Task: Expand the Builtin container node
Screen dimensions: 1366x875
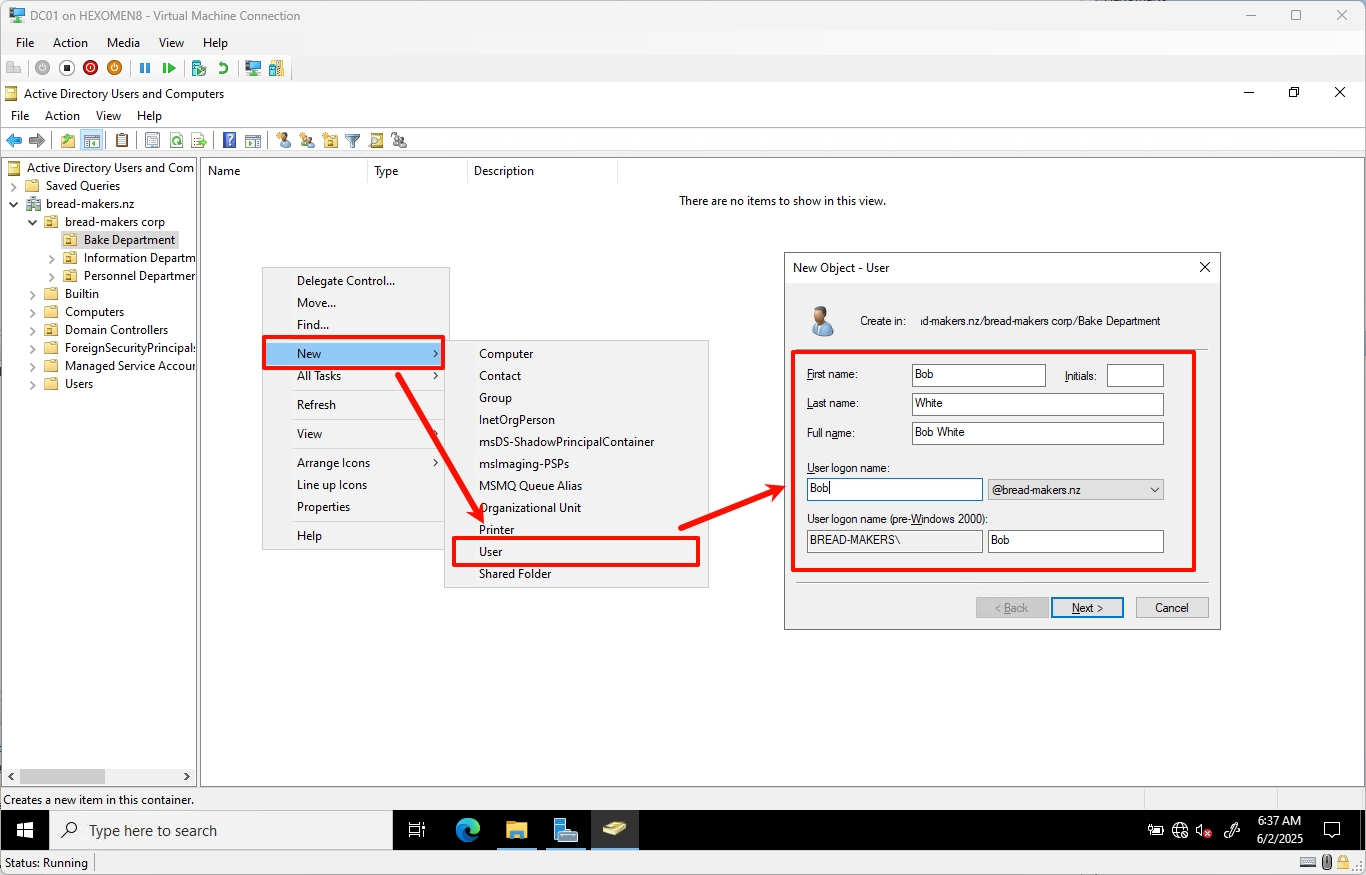Action: click(x=32, y=294)
